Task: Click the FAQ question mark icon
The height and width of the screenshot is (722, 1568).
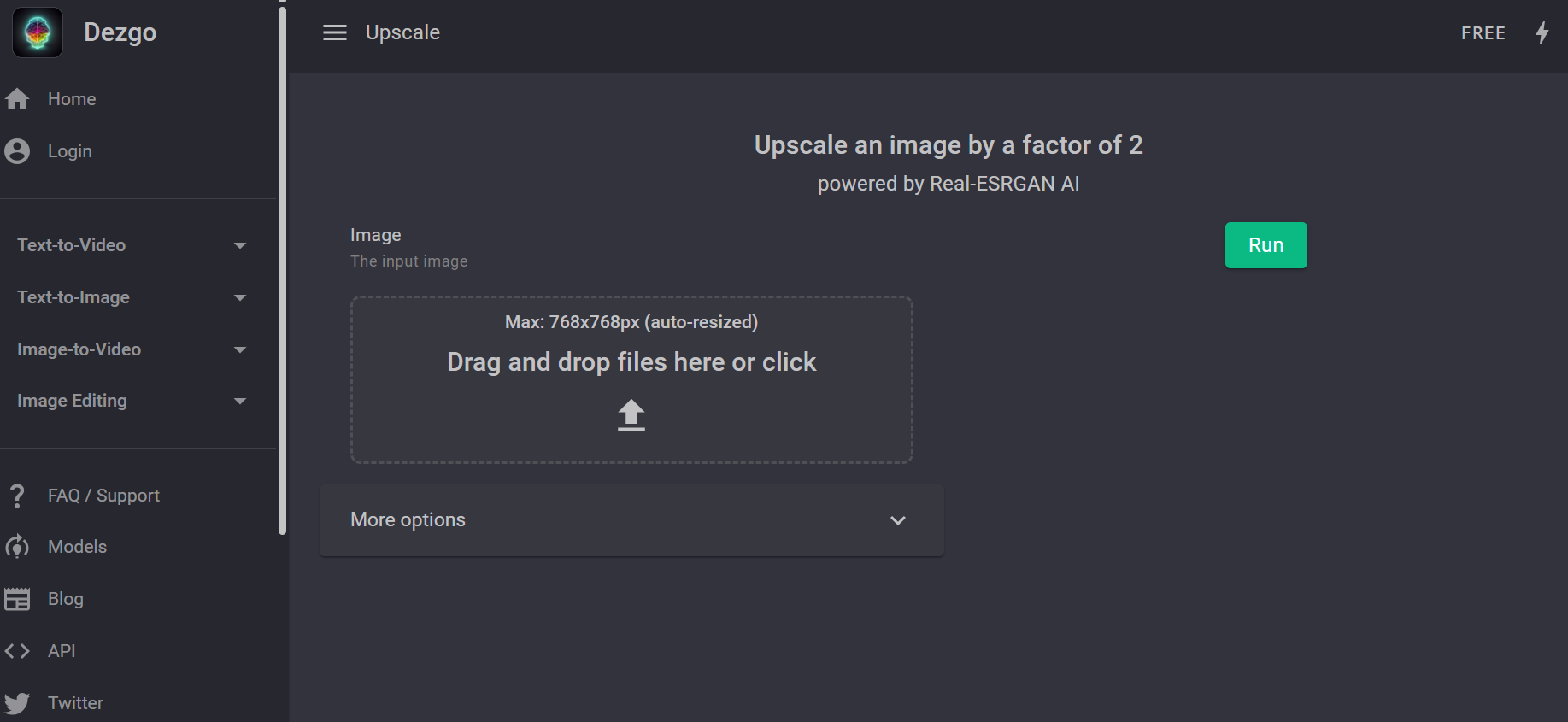Action: (x=17, y=496)
